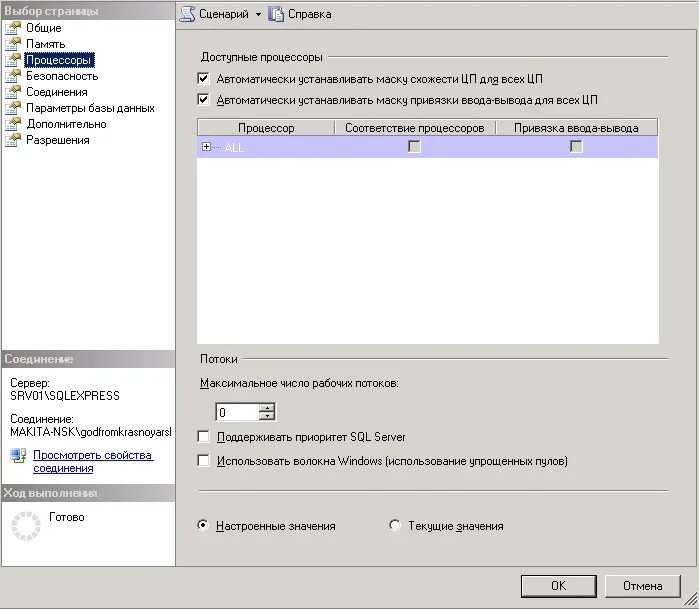This screenshot has width=699, height=609.
Task: Check Привязка ввода-вывода box for ALL
Action: [x=576, y=147]
